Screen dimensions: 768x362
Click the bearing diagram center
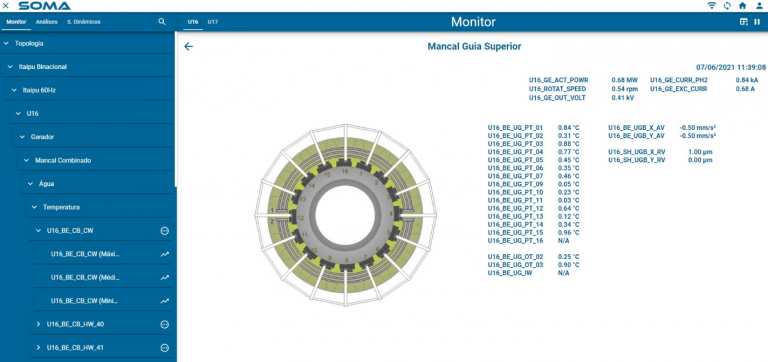pyautogui.click(x=346, y=215)
